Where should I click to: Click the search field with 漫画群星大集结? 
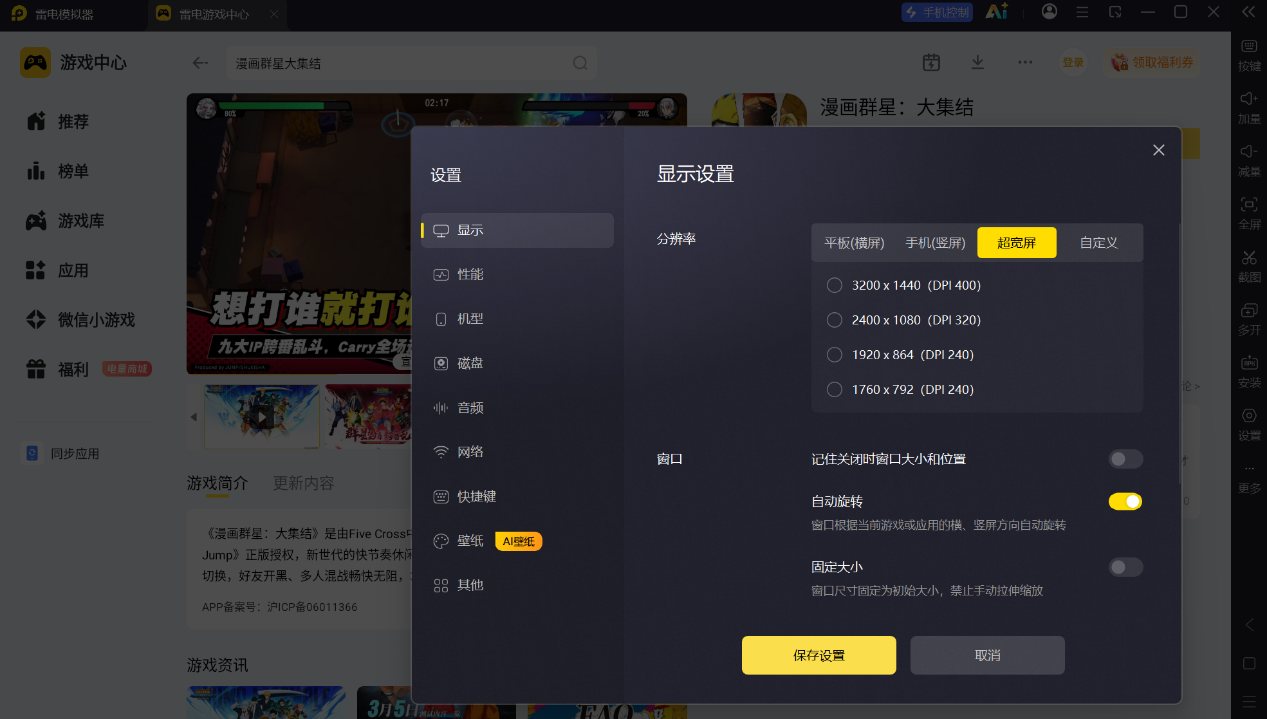tap(411, 63)
